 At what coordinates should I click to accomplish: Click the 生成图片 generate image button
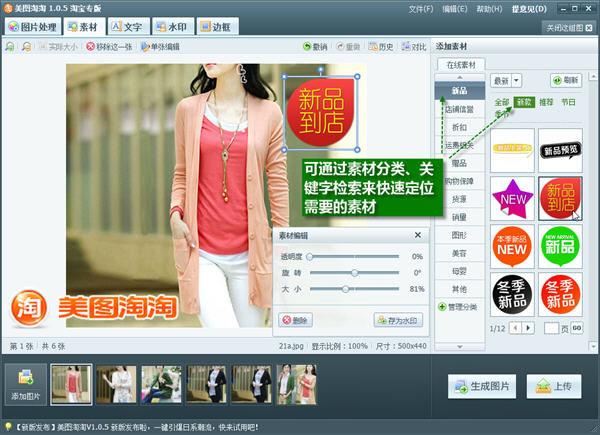pyautogui.click(x=482, y=386)
